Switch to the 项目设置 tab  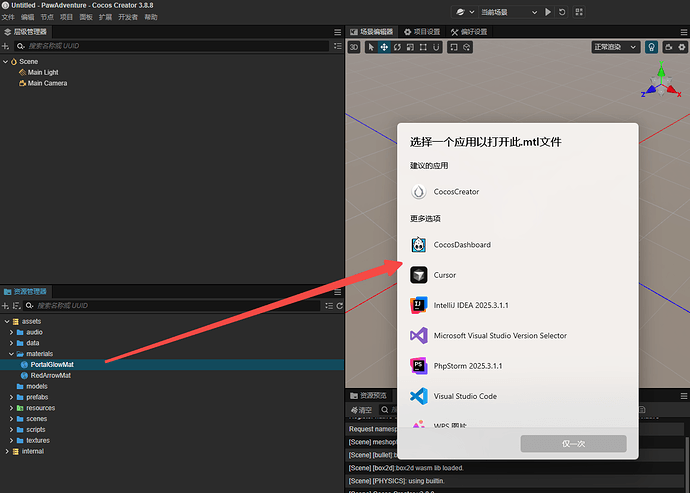(422, 32)
